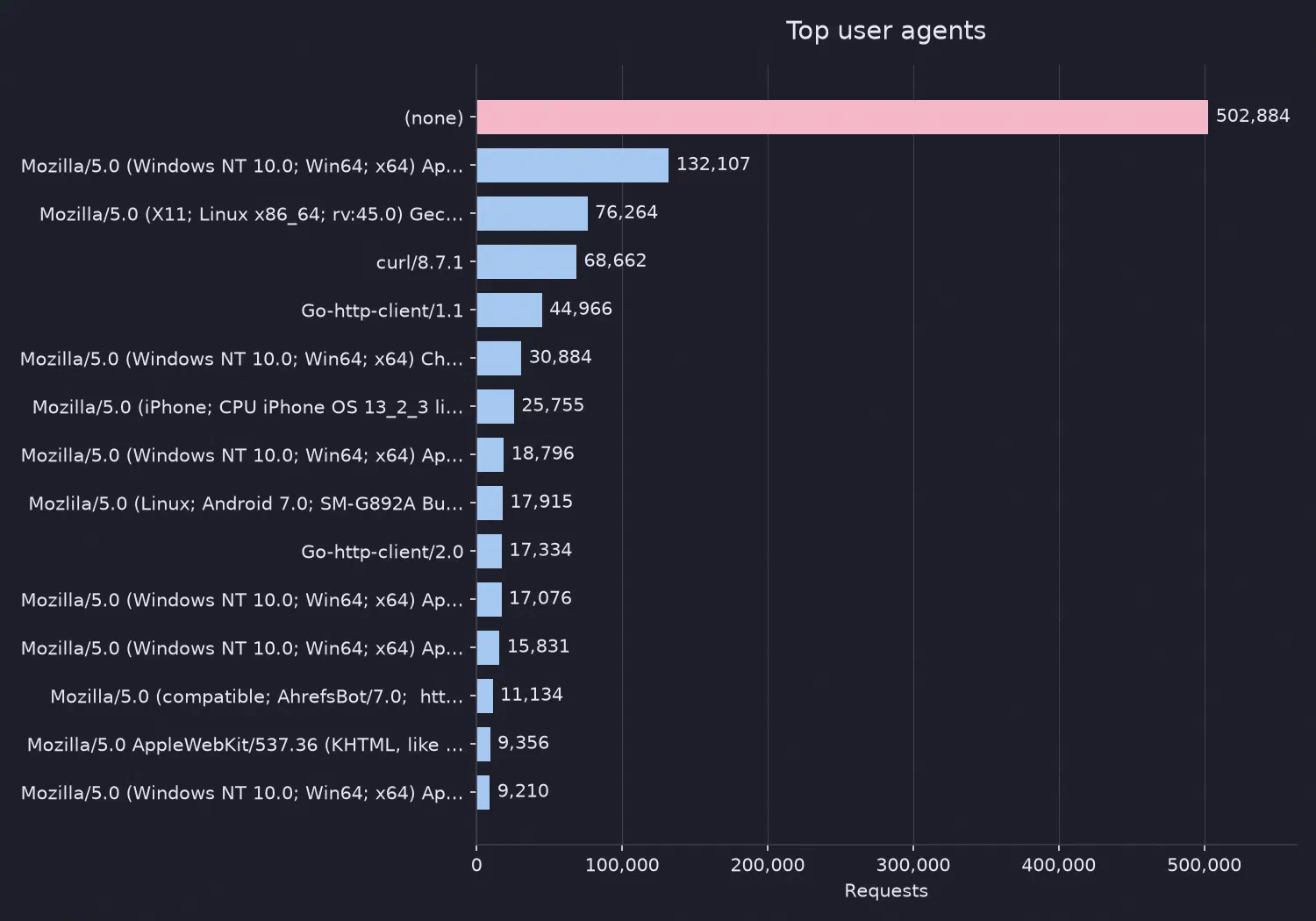This screenshot has width=1316, height=921.
Task: Click the curl/8.7.1 label
Action: (419, 262)
